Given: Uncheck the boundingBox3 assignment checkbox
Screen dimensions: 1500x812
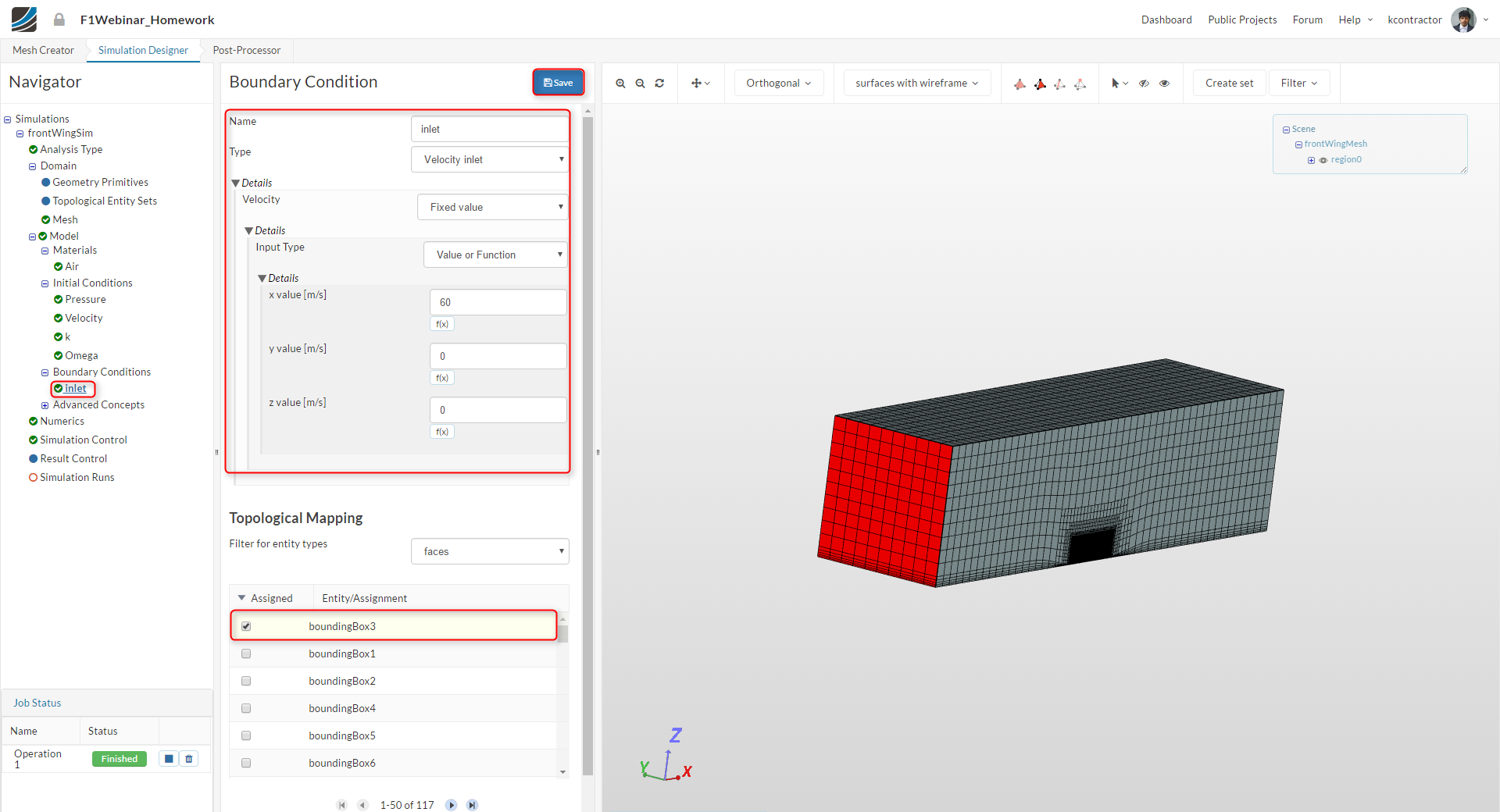Looking at the screenshot, I should pyautogui.click(x=246, y=626).
